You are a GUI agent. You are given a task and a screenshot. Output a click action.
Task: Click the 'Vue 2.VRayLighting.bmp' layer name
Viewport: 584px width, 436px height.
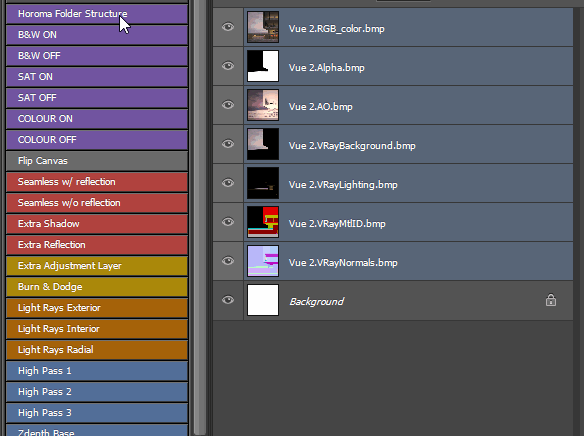343,185
